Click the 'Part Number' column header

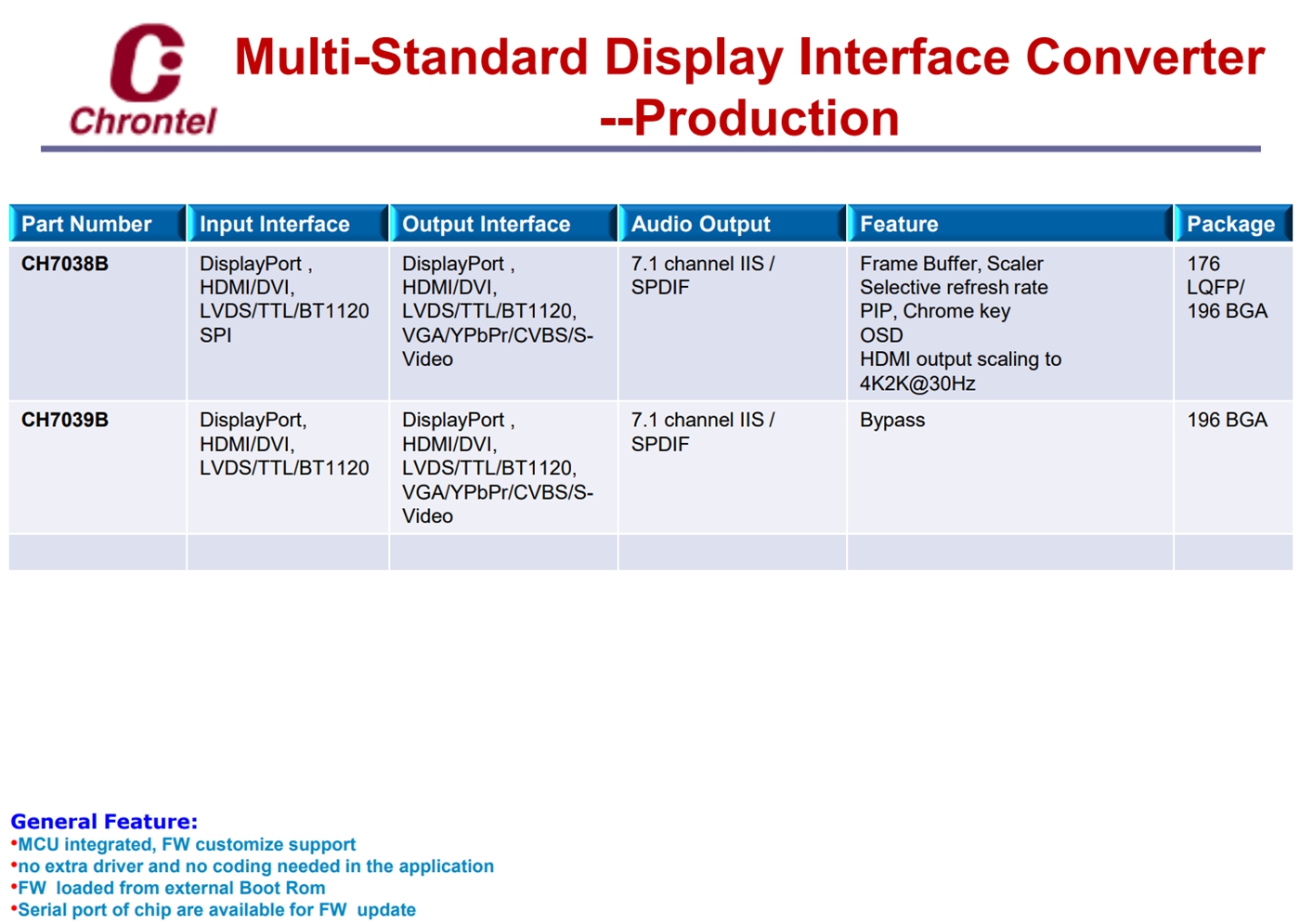[x=97, y=224]
